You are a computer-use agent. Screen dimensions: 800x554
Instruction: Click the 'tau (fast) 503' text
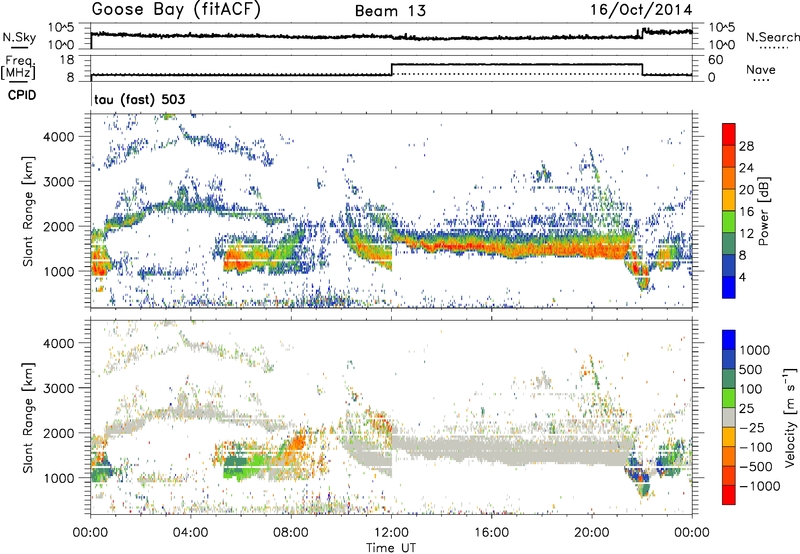(x=140, y=99)
